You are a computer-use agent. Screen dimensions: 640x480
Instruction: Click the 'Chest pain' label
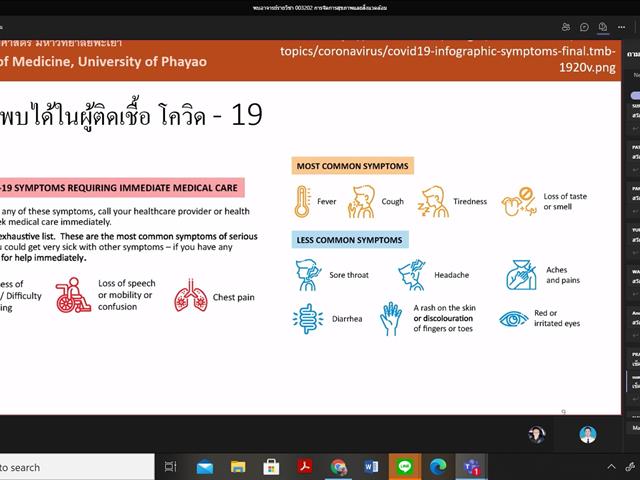[x=233, y=298]
